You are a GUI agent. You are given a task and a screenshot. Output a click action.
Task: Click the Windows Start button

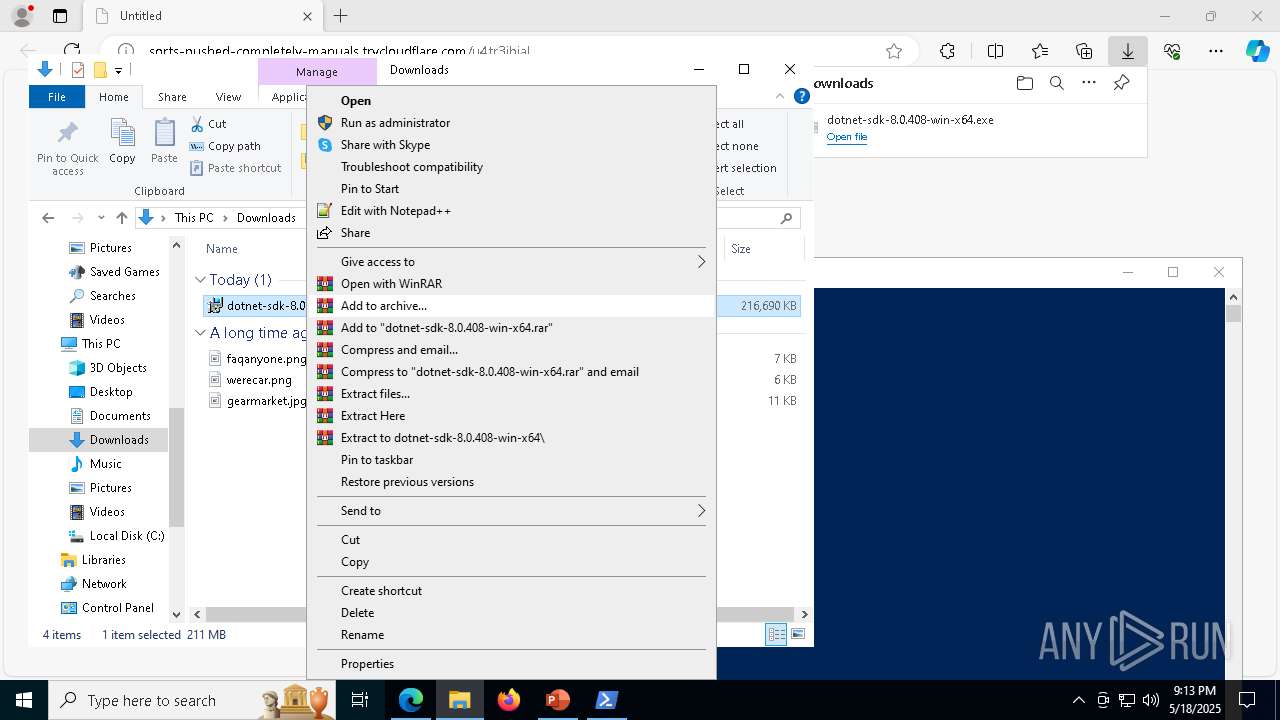click(x=24, y=700)
